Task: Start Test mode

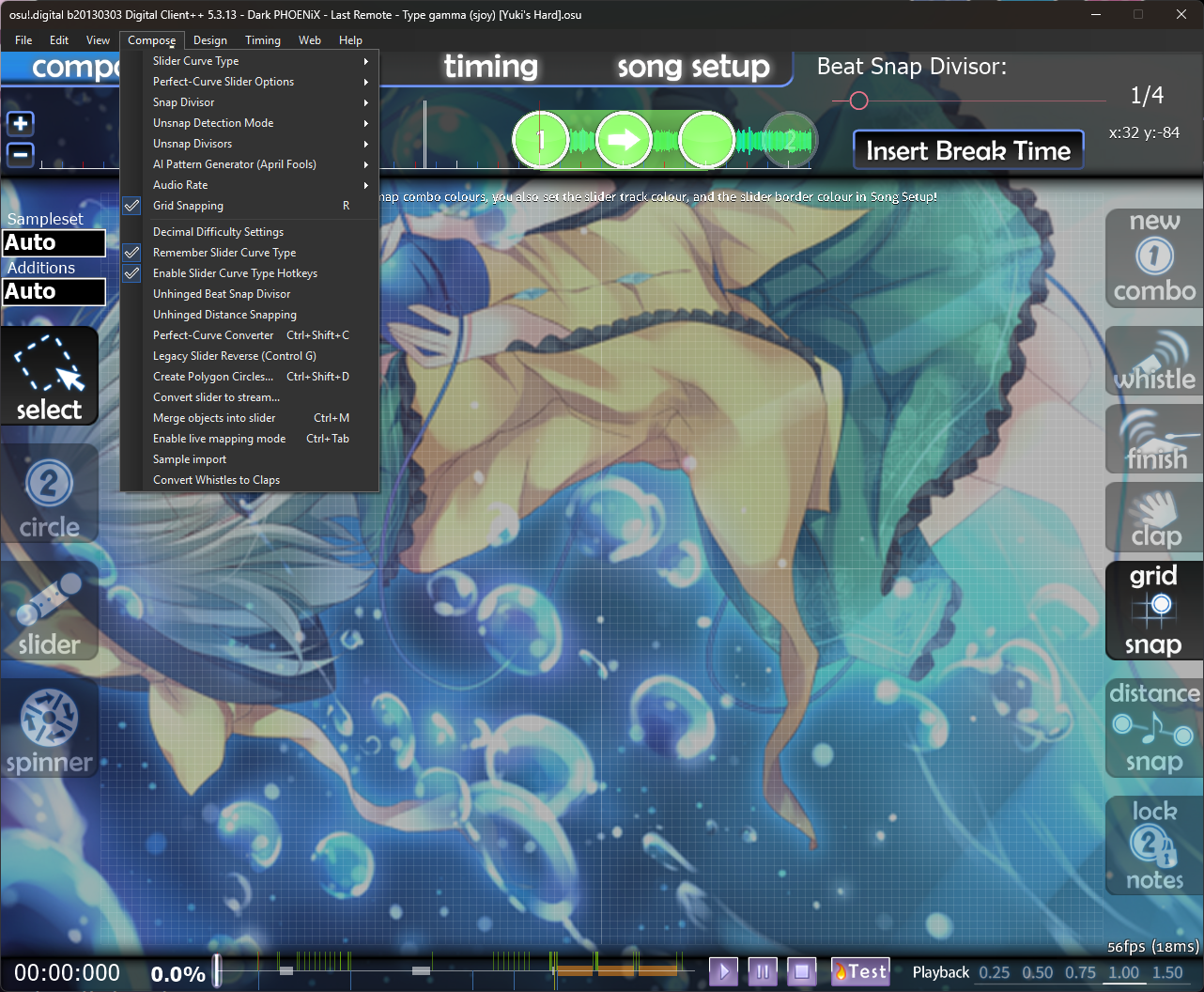Action: pyautogui.click(x=859, y=971)
